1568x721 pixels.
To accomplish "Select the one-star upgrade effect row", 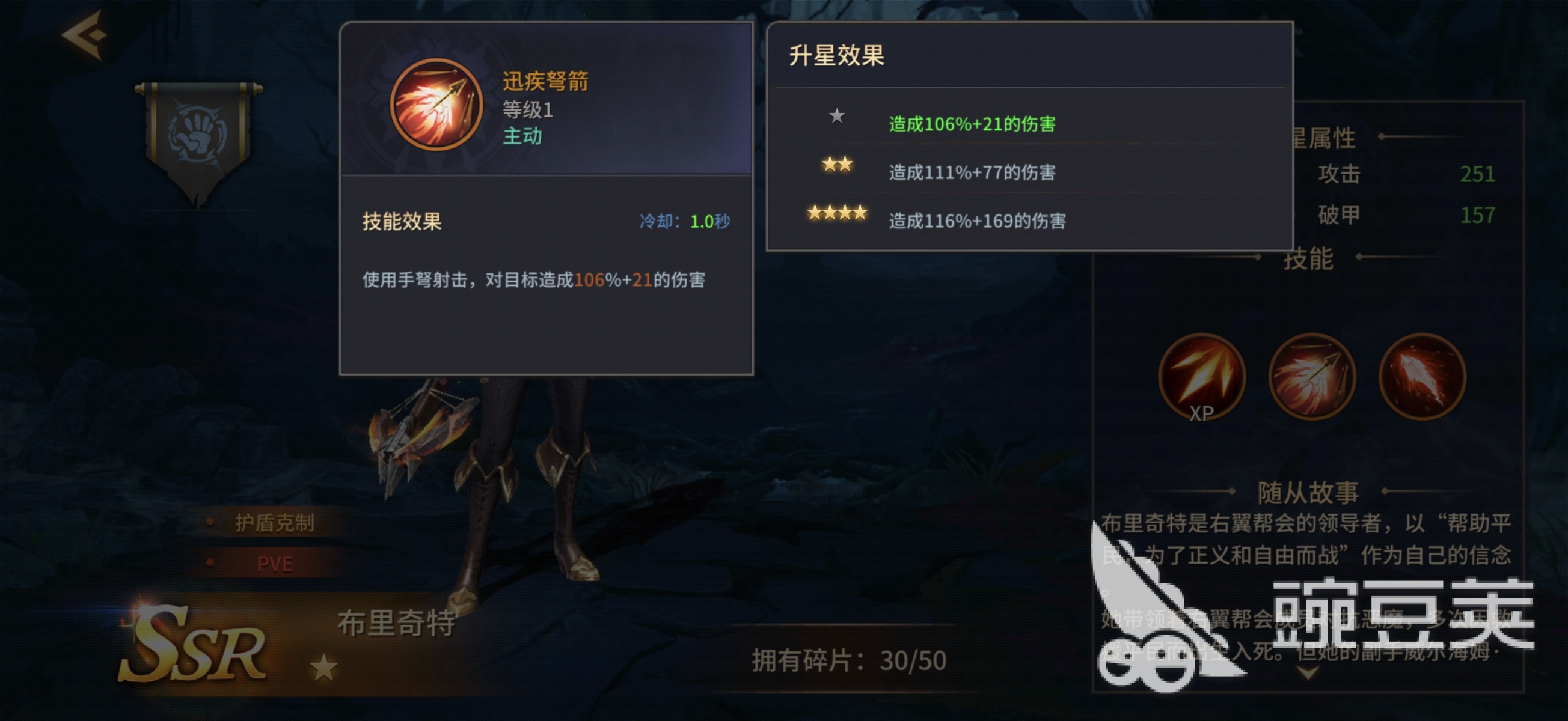I will pyautogui.click(x=1029, y=122).
